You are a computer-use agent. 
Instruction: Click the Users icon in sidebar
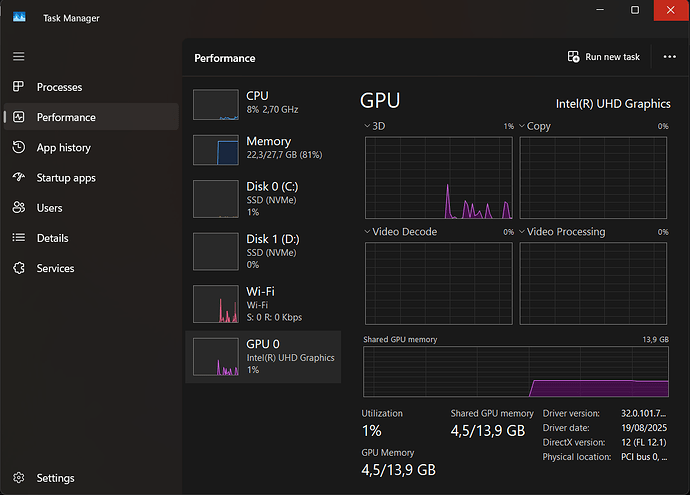click(x=18, y=207)
